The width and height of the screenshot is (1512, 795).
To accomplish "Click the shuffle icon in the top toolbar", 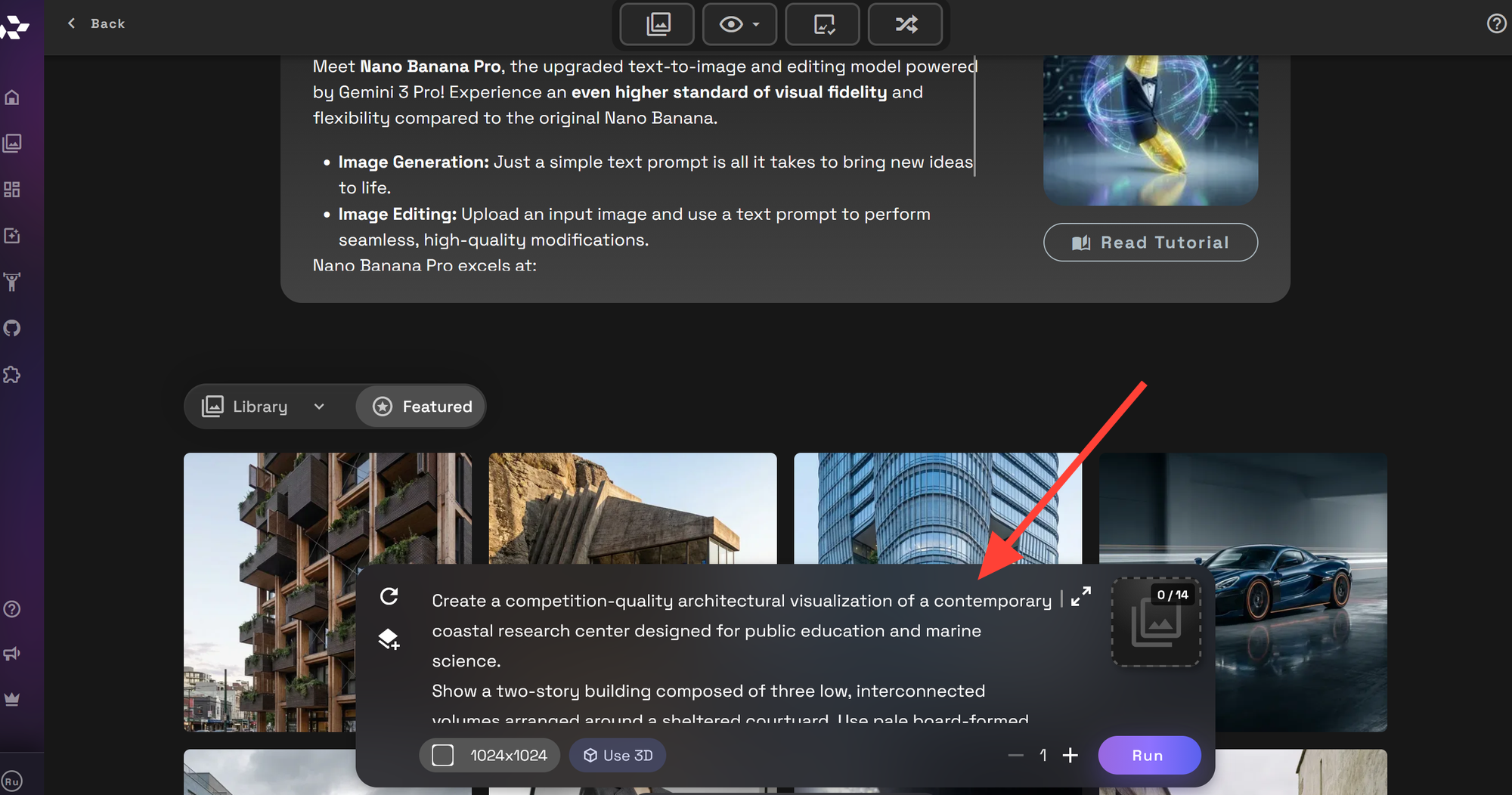I will point(906,24).
